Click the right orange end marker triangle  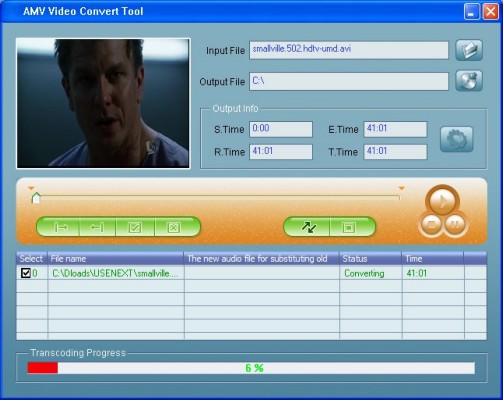tap(401, 188)
